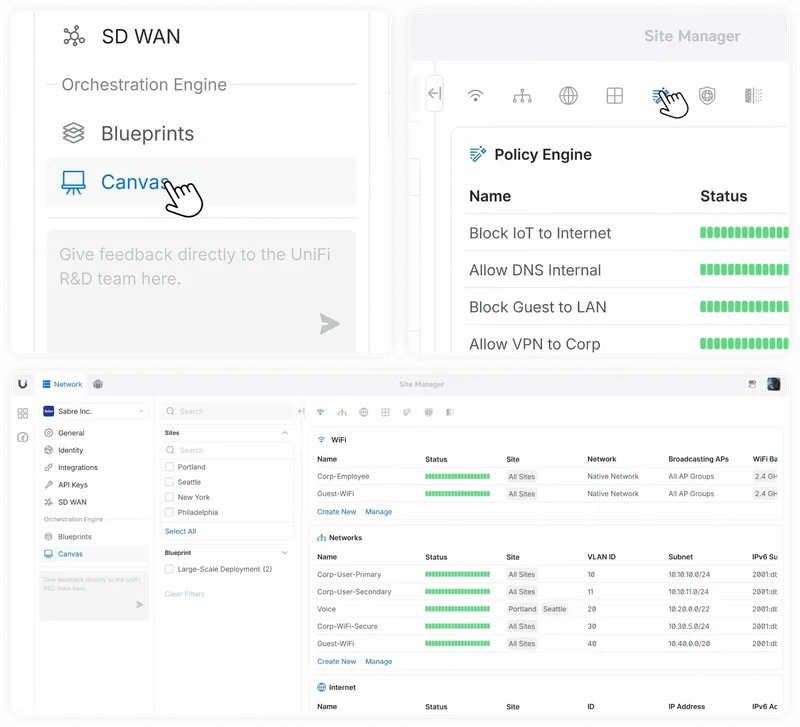The height and width of the screenshot is (727, 800).
Task: Select the 'Block Guest to LAN' policy row
Action: (627, 307)
